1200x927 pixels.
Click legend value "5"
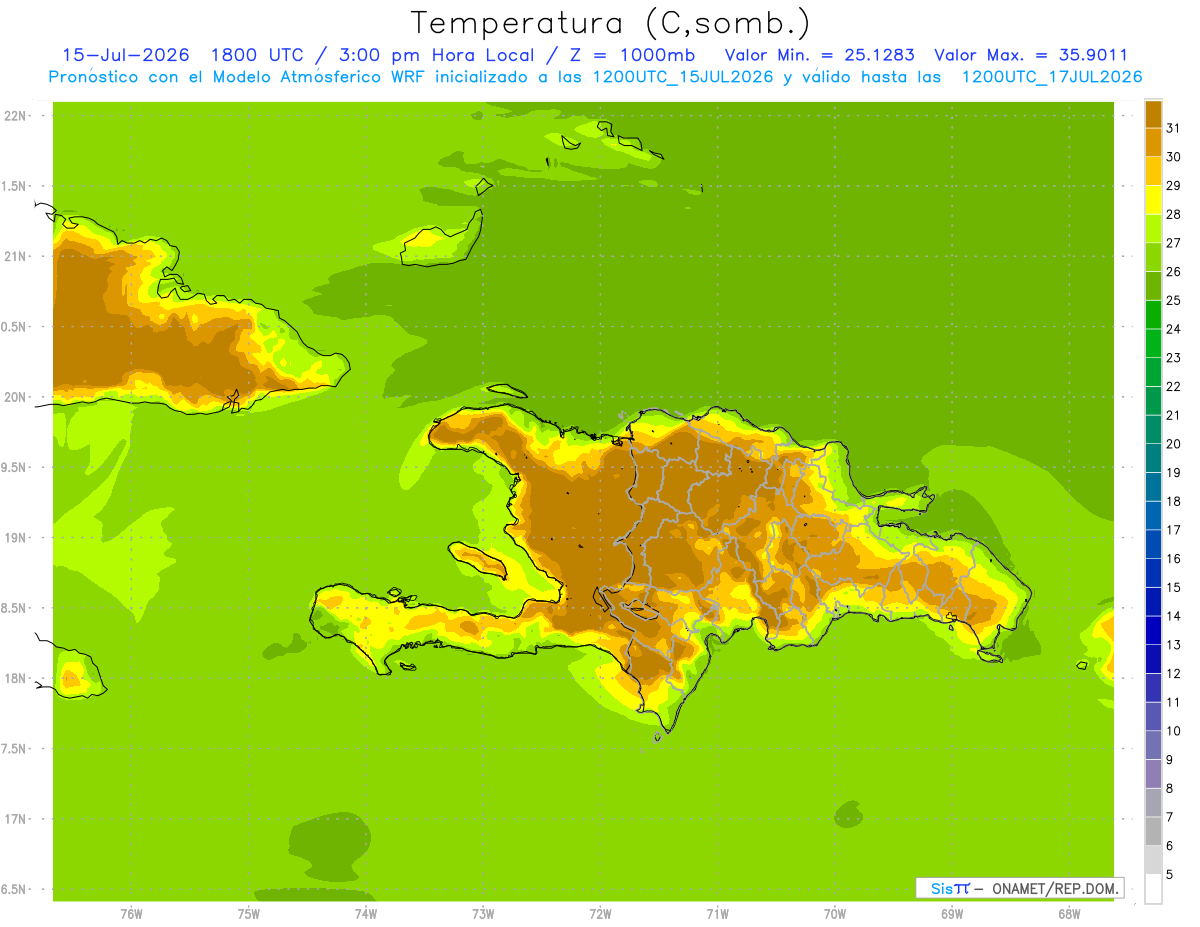click(1170, 875)
